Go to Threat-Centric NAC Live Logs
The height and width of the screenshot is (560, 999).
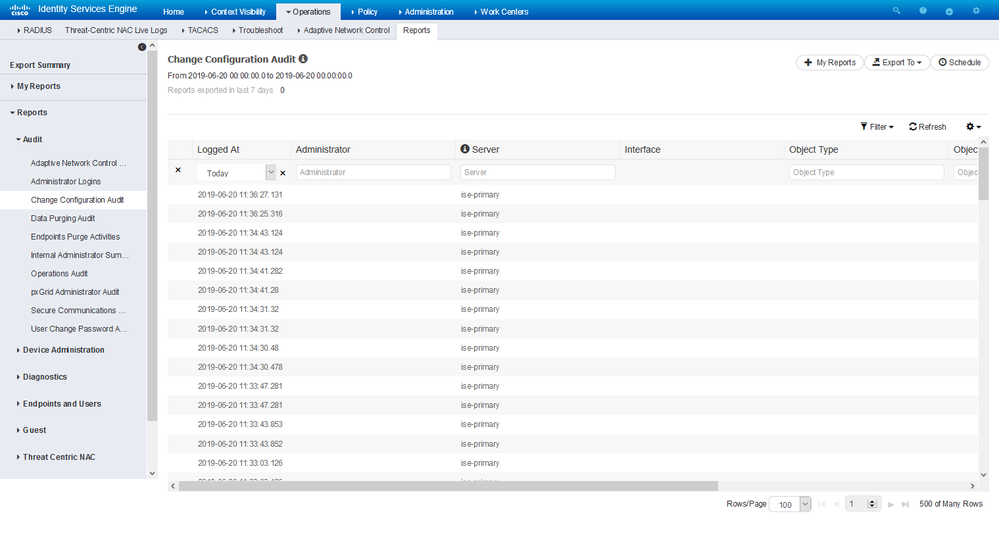click(x=116, y=30)
